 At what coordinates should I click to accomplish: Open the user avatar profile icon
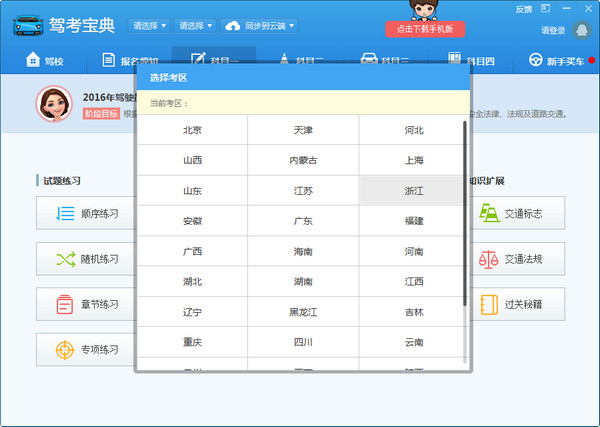(582, 30)
